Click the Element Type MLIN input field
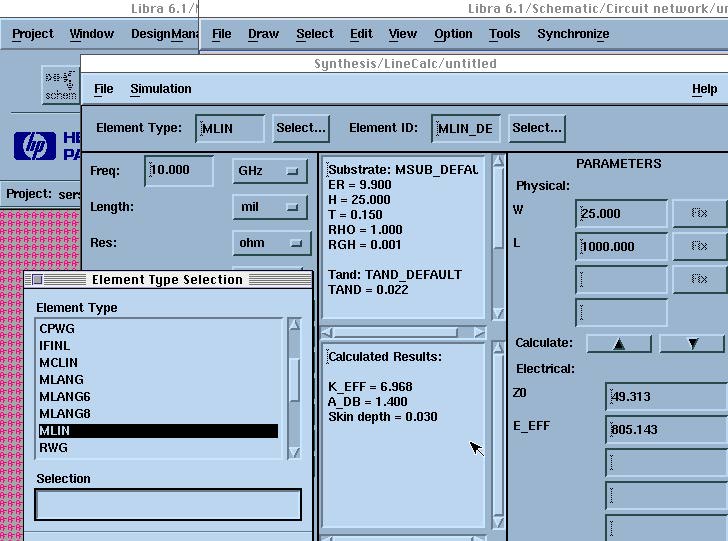728x541 pixels. 230,129
